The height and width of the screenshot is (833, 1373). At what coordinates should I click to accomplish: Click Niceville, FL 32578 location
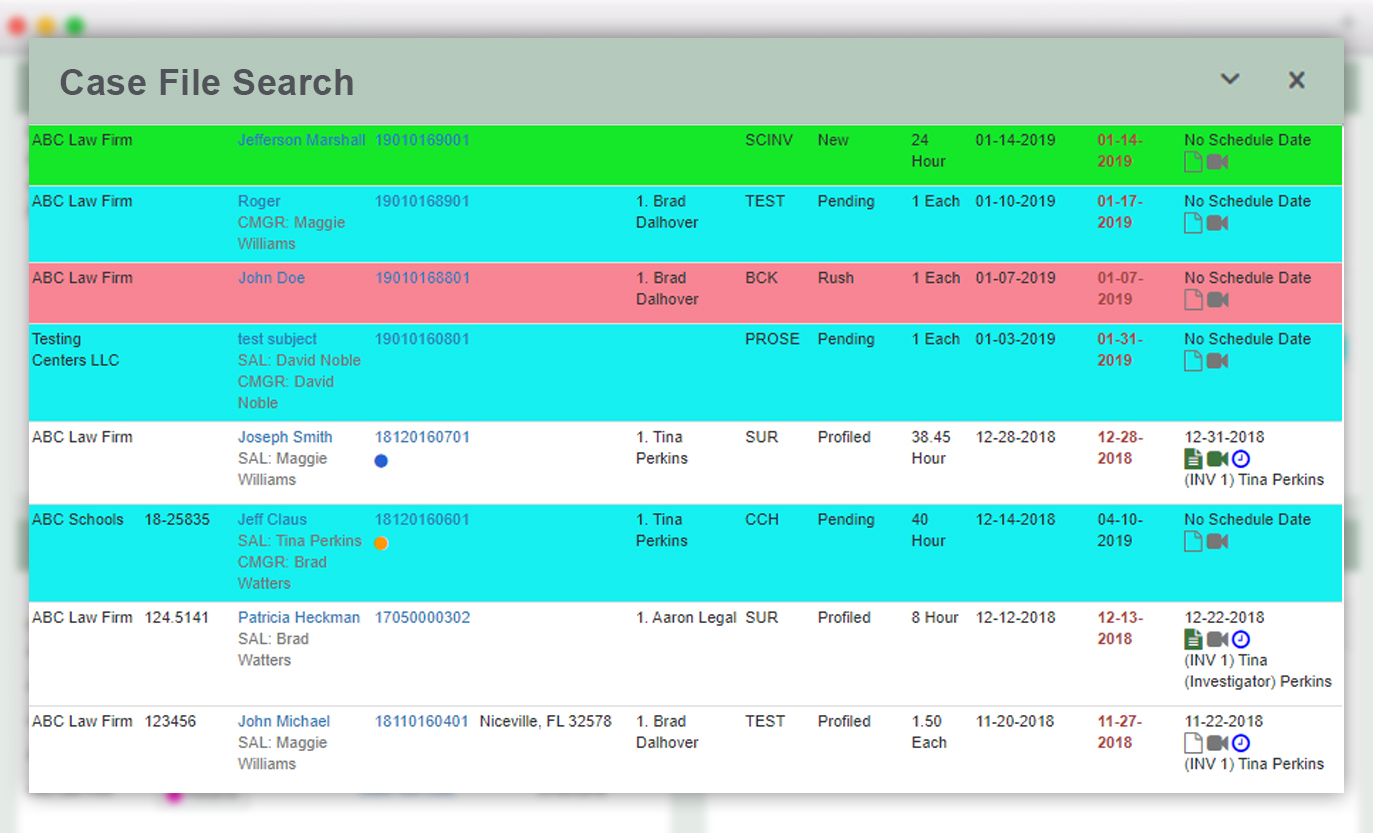pos(546,721)
